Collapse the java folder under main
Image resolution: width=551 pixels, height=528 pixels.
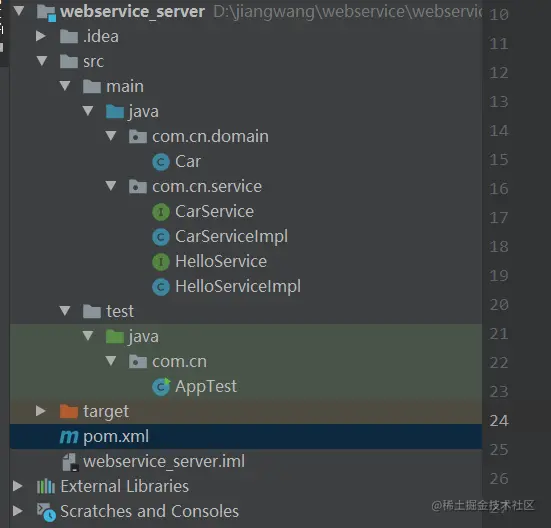[88, 111]
